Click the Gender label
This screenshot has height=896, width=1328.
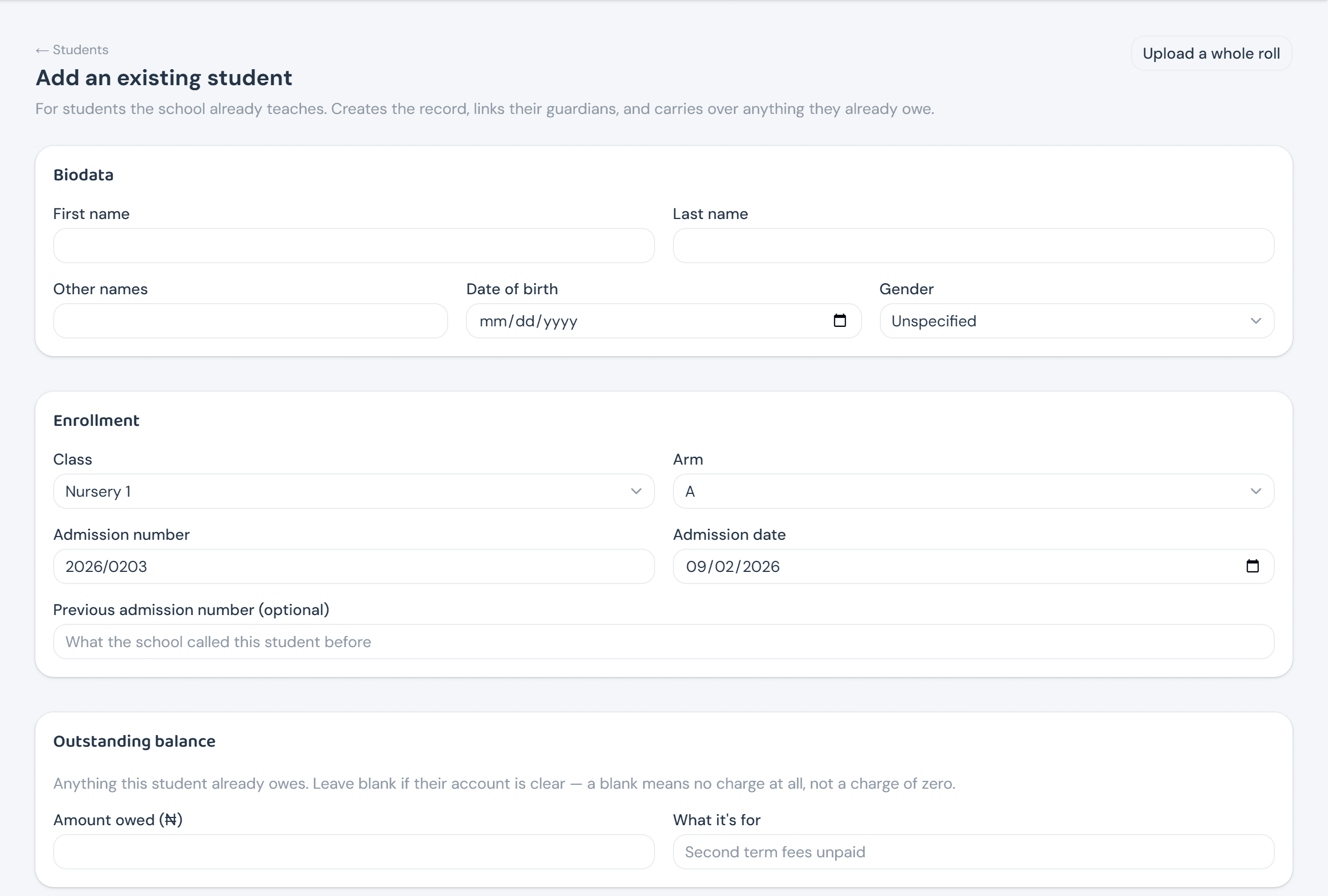tap(906, 289)
